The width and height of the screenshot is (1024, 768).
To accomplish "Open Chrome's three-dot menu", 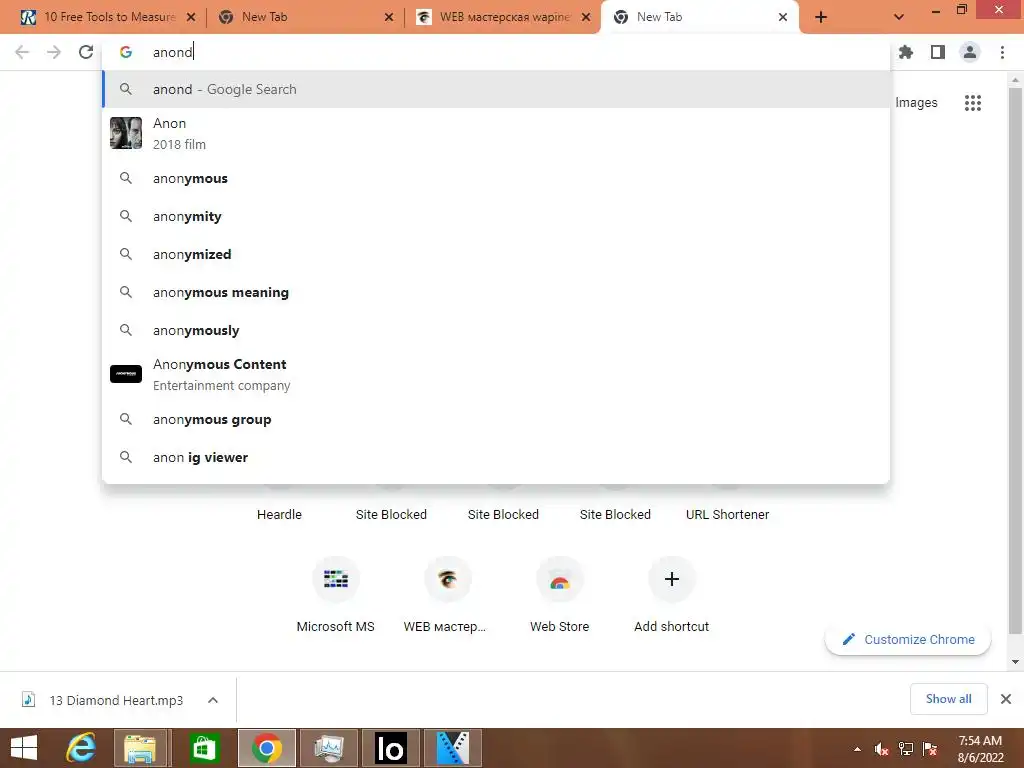I will coord(1002,52).
